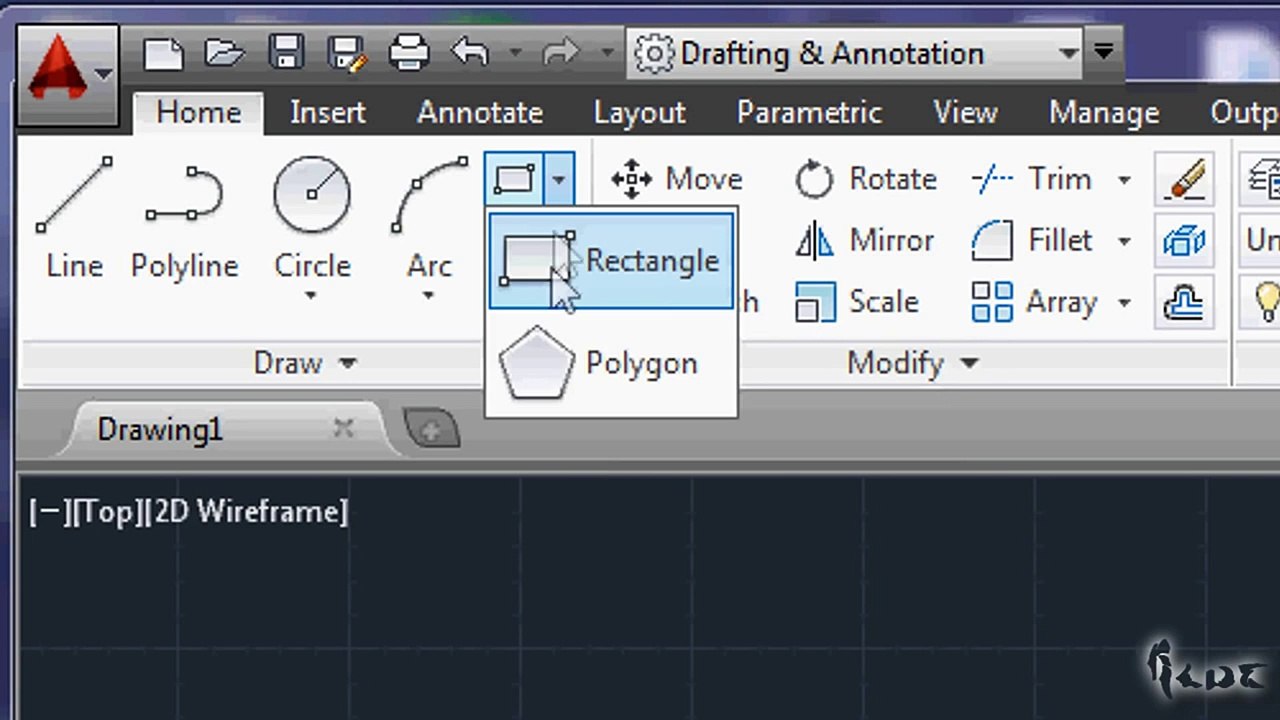
Task: Open the Annotate ribbon tab
Action: click(480, 112)
